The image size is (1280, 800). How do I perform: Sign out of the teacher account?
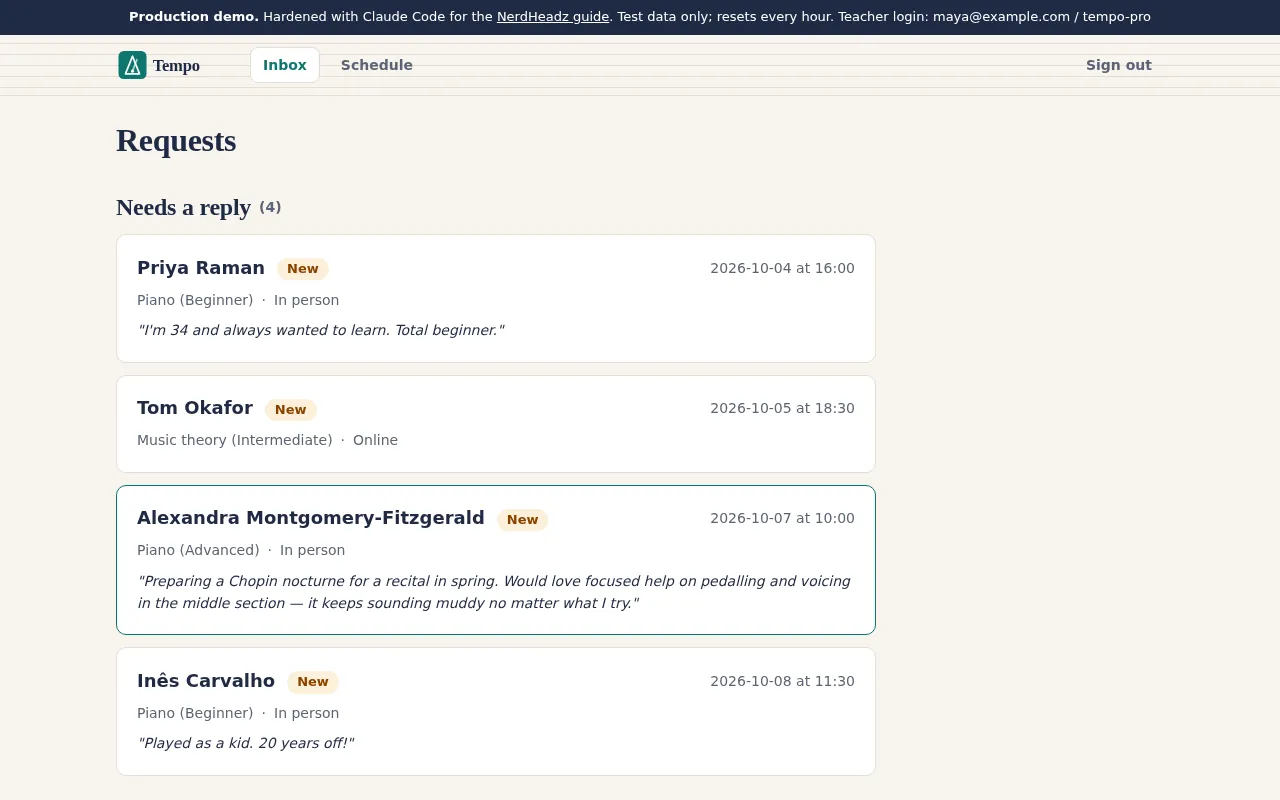click(x=1119, y=65)
